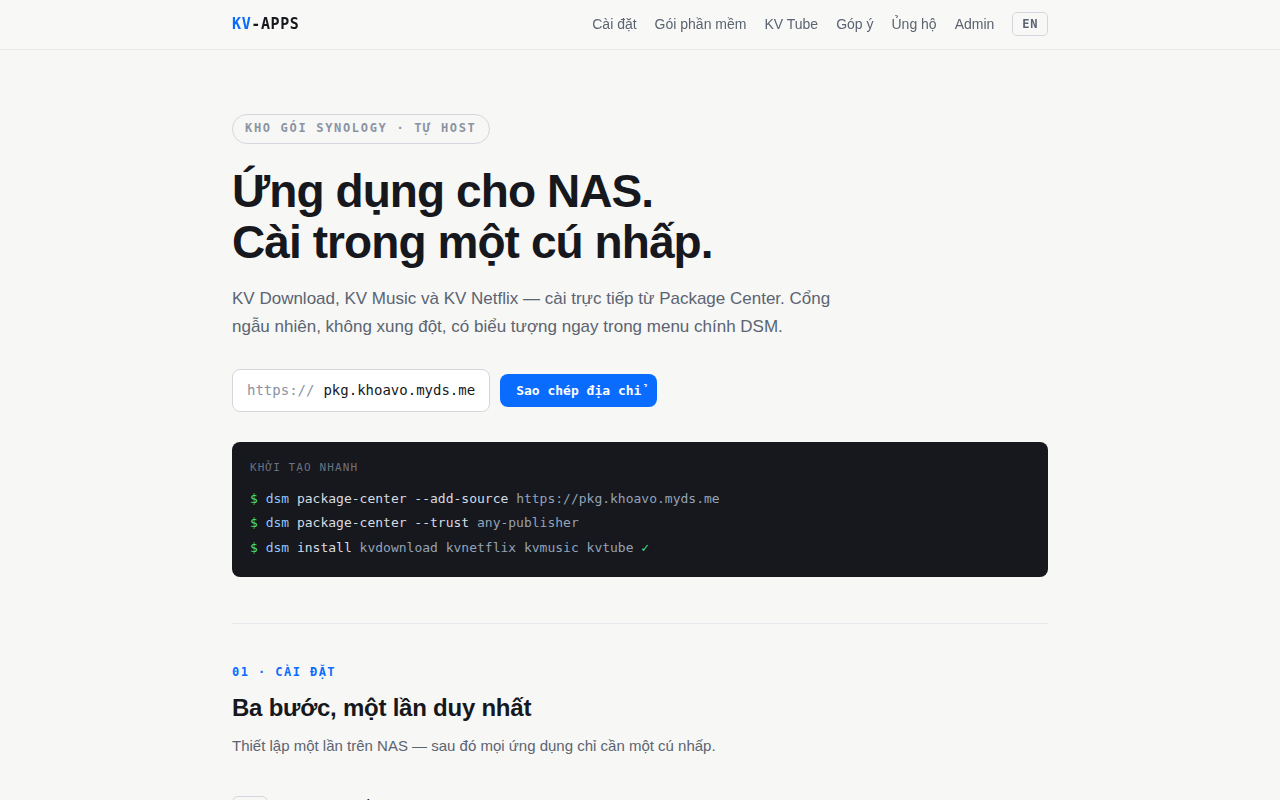Click the dsm install kvdownload command line
This screenshot has height=800, width=1280.
pyautogui.click(x=449, y=547)
